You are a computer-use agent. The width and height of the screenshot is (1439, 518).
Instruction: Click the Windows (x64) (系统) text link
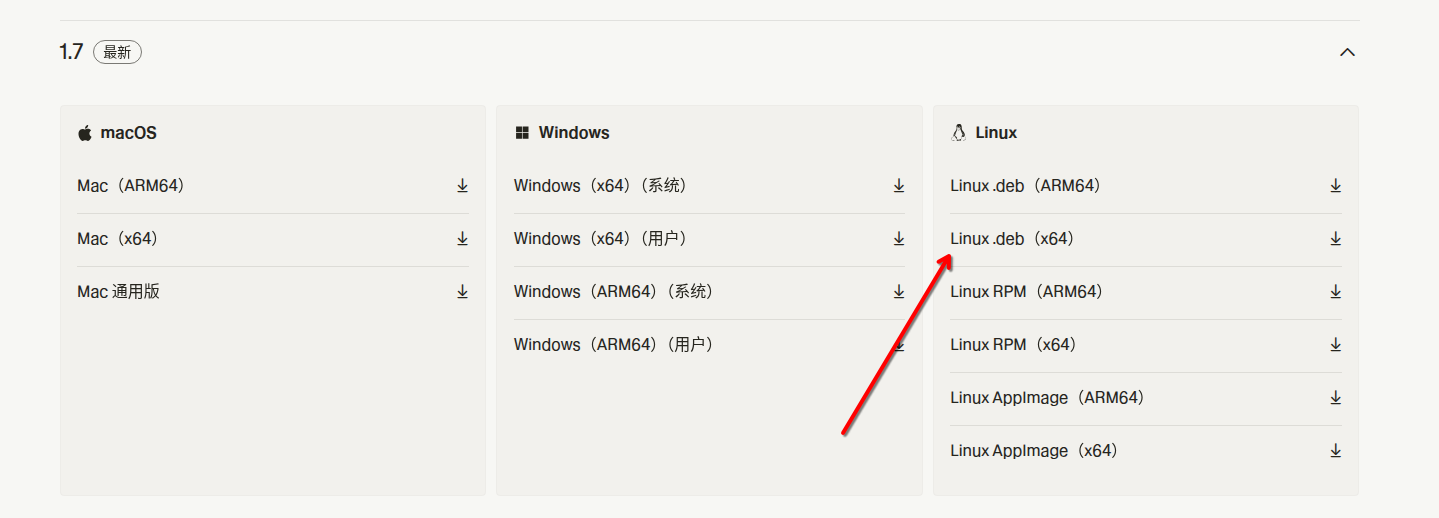pyautogui.click(x=600, y=186)
